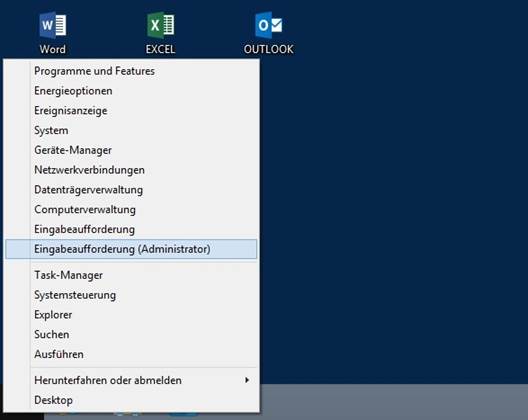The image size is (528, 420).
Task: Open Datenträgerverwaltung
Action: (131, 190)
